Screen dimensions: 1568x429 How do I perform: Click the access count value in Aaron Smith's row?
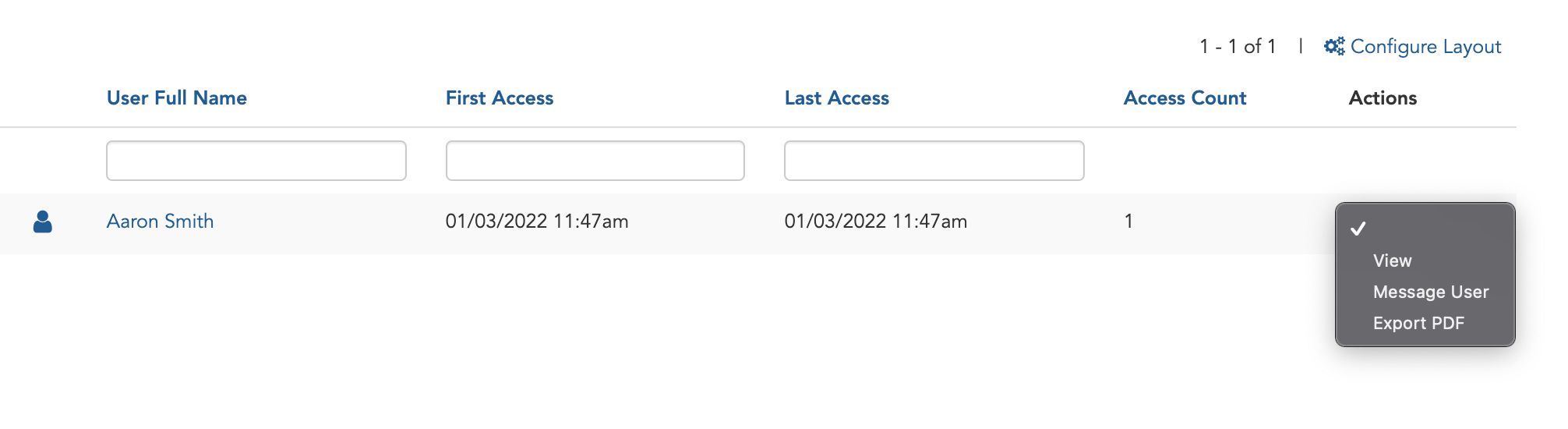coord(1128,222)
